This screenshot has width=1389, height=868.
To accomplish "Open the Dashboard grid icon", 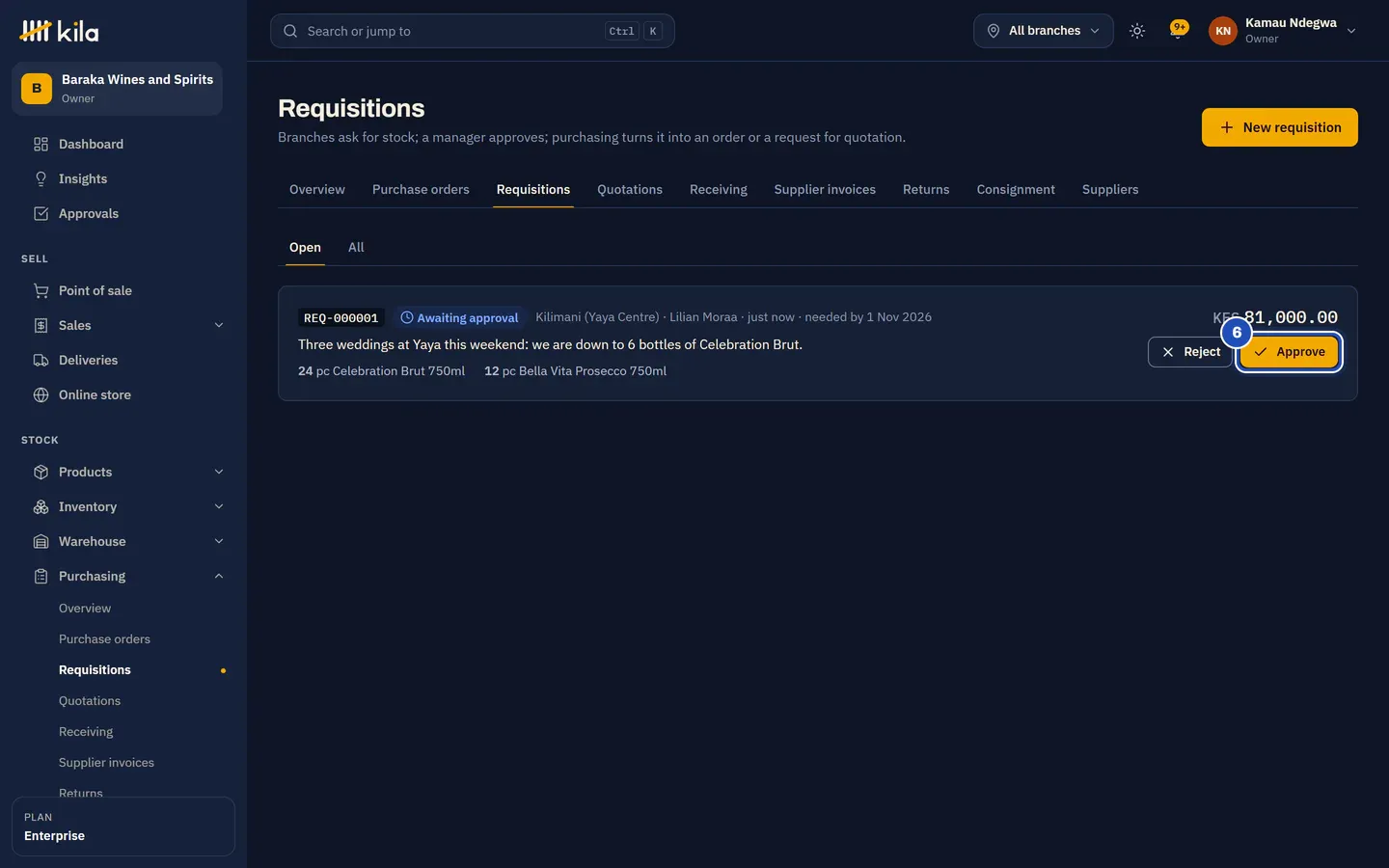I will pyautogui.click(x=41, y=144).
